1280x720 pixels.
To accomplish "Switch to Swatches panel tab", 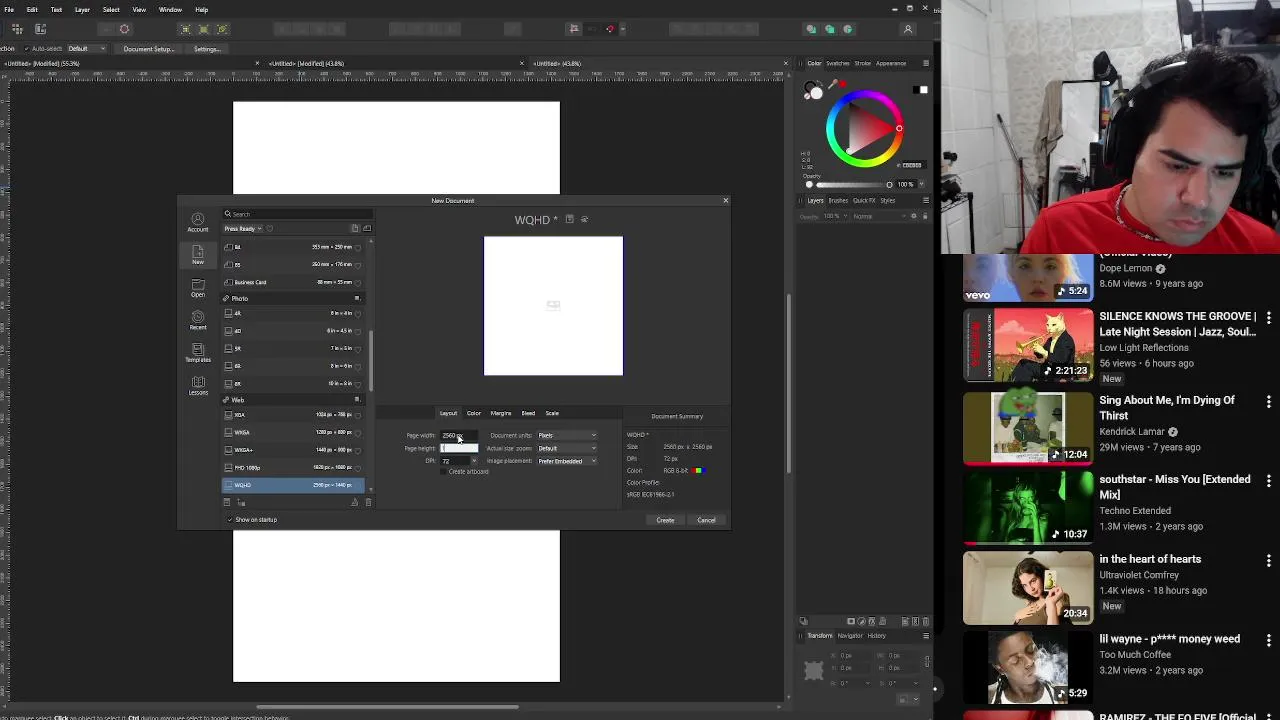I will coord(838,63).
